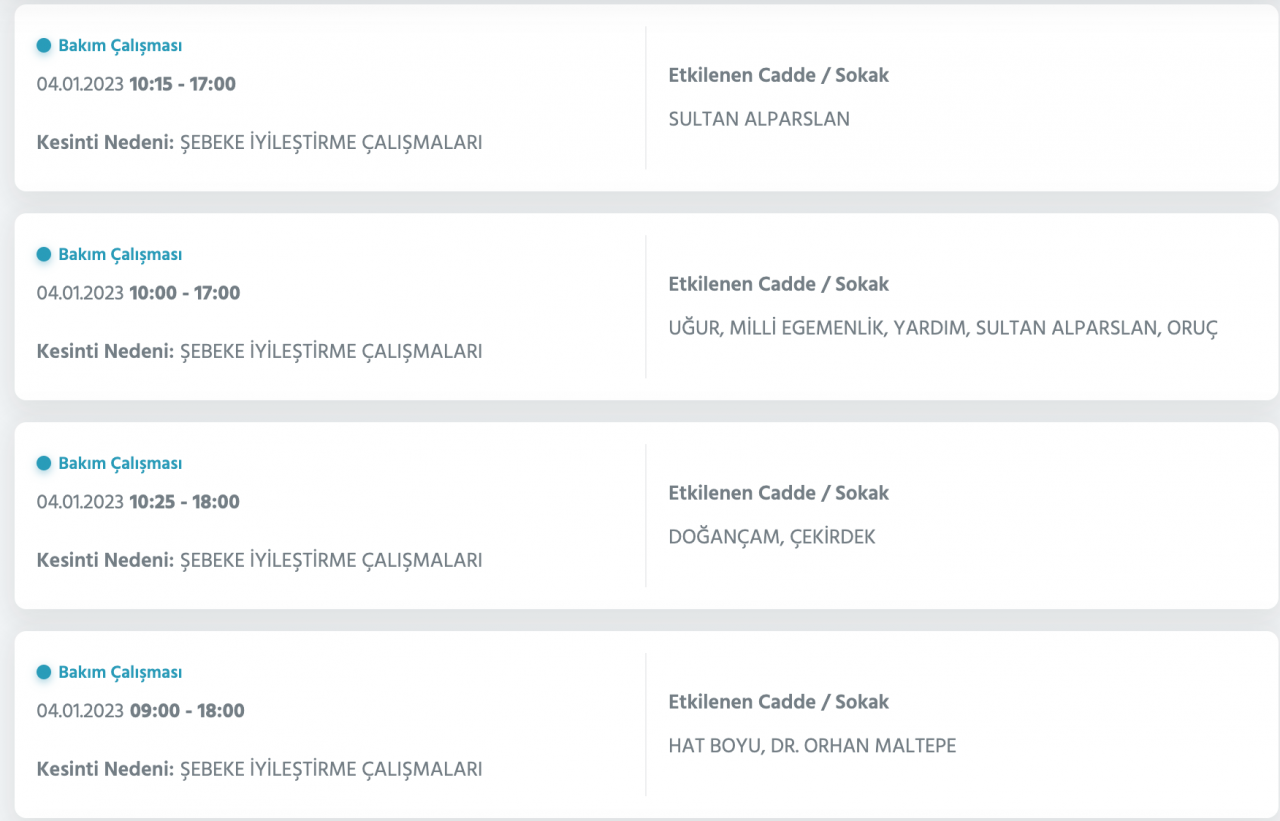The image size is (1280, 821).
Task: Click the blue status dot in the 10:15 - 17:00 card
Action: tap(44, 45)
